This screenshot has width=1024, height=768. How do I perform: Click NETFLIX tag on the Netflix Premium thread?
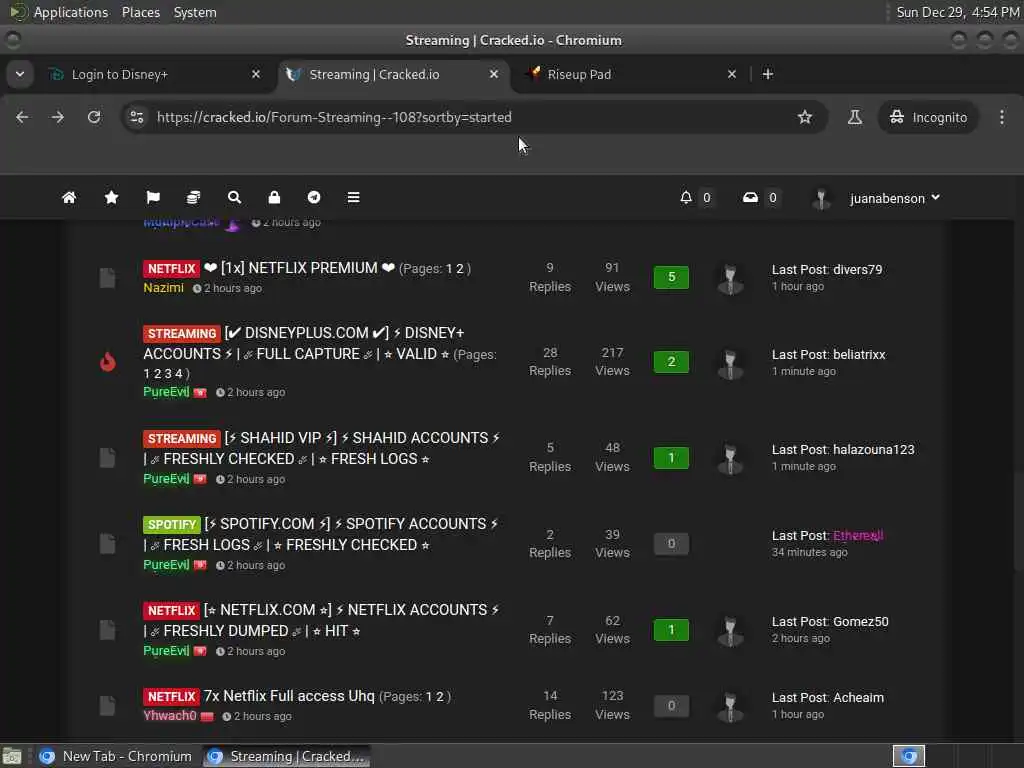tap(171, 268)
